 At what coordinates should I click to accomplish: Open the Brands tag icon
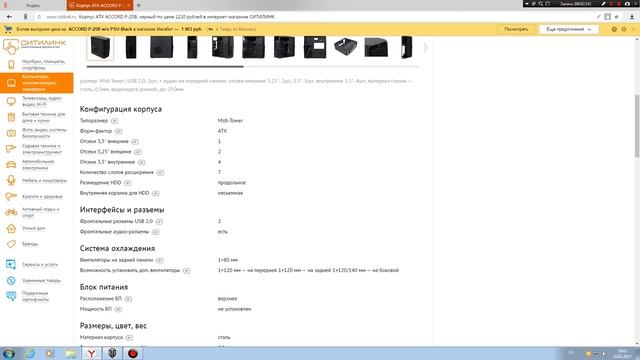[x=11, y=244]
